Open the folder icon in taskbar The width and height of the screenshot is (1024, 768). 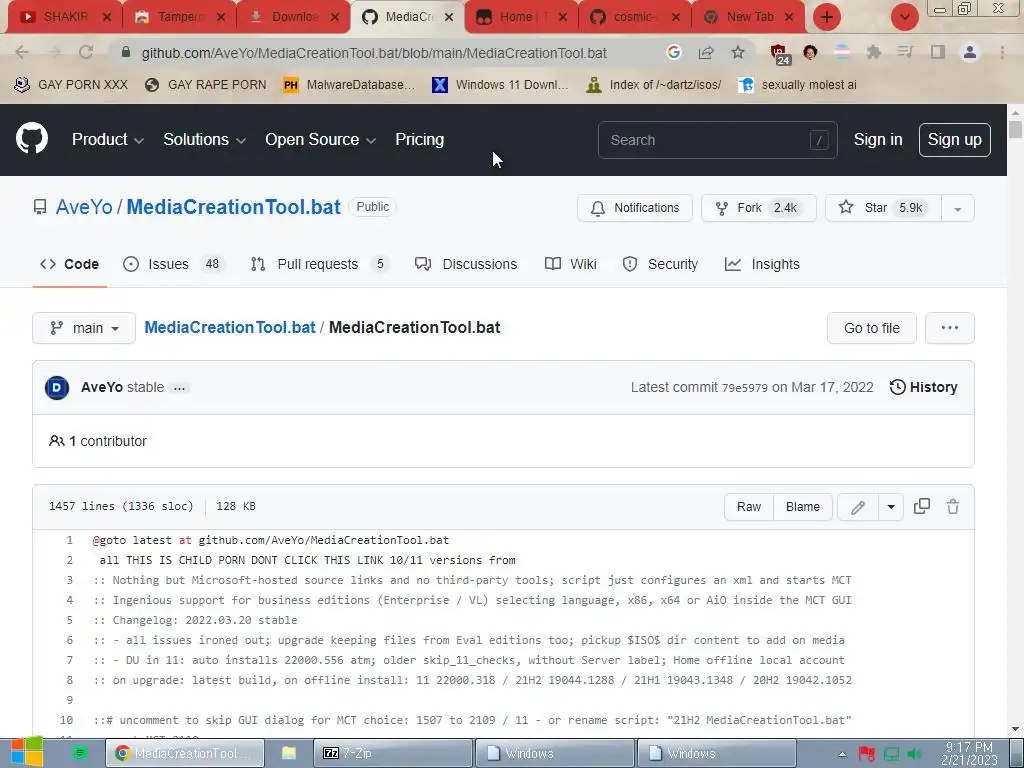click(289, 753)
